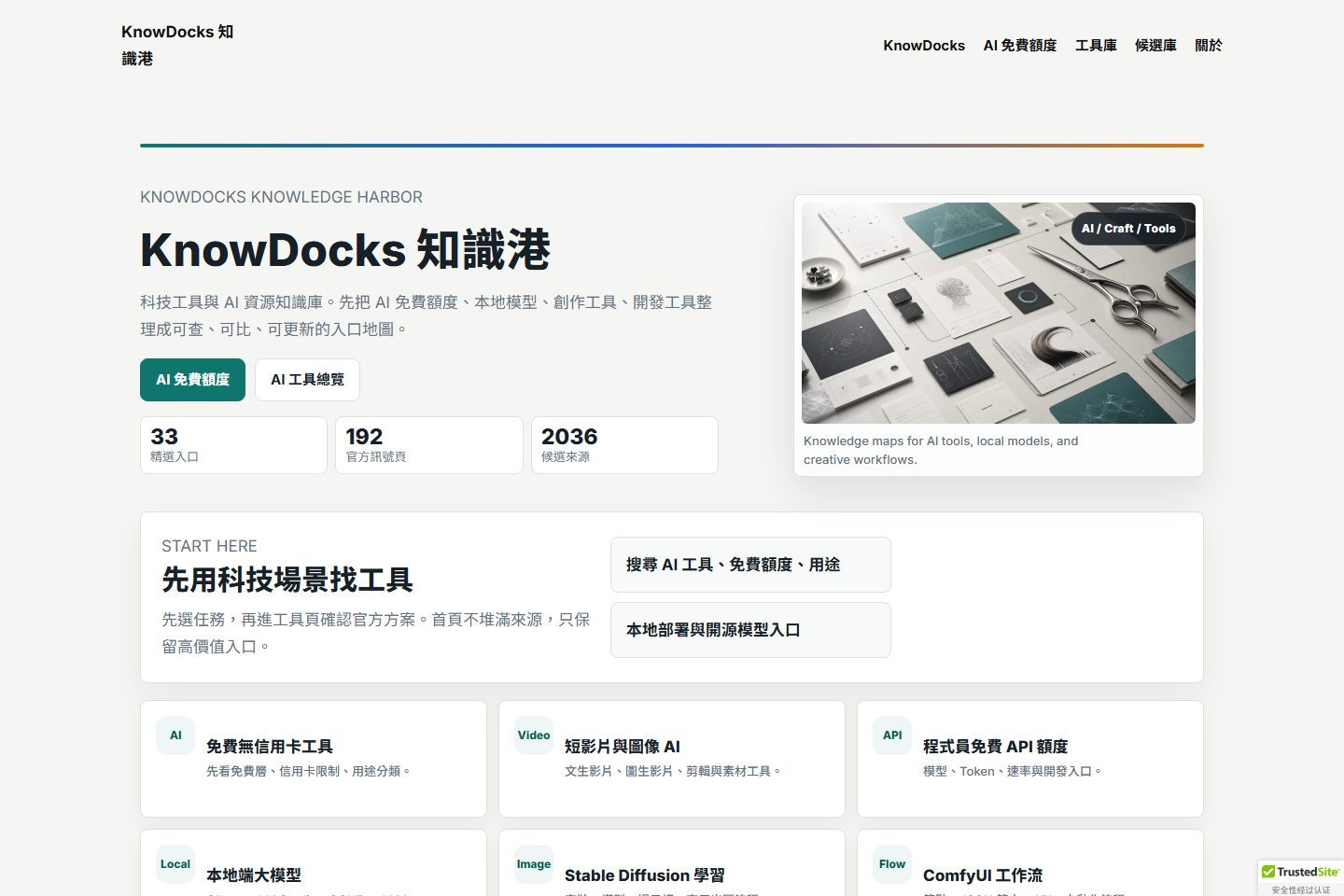The height and width of the screenshot is (896, 1344).
Task: Click the AI / Craft / Tools badge
Action: pyautogui.click(x=1128, y=229)
